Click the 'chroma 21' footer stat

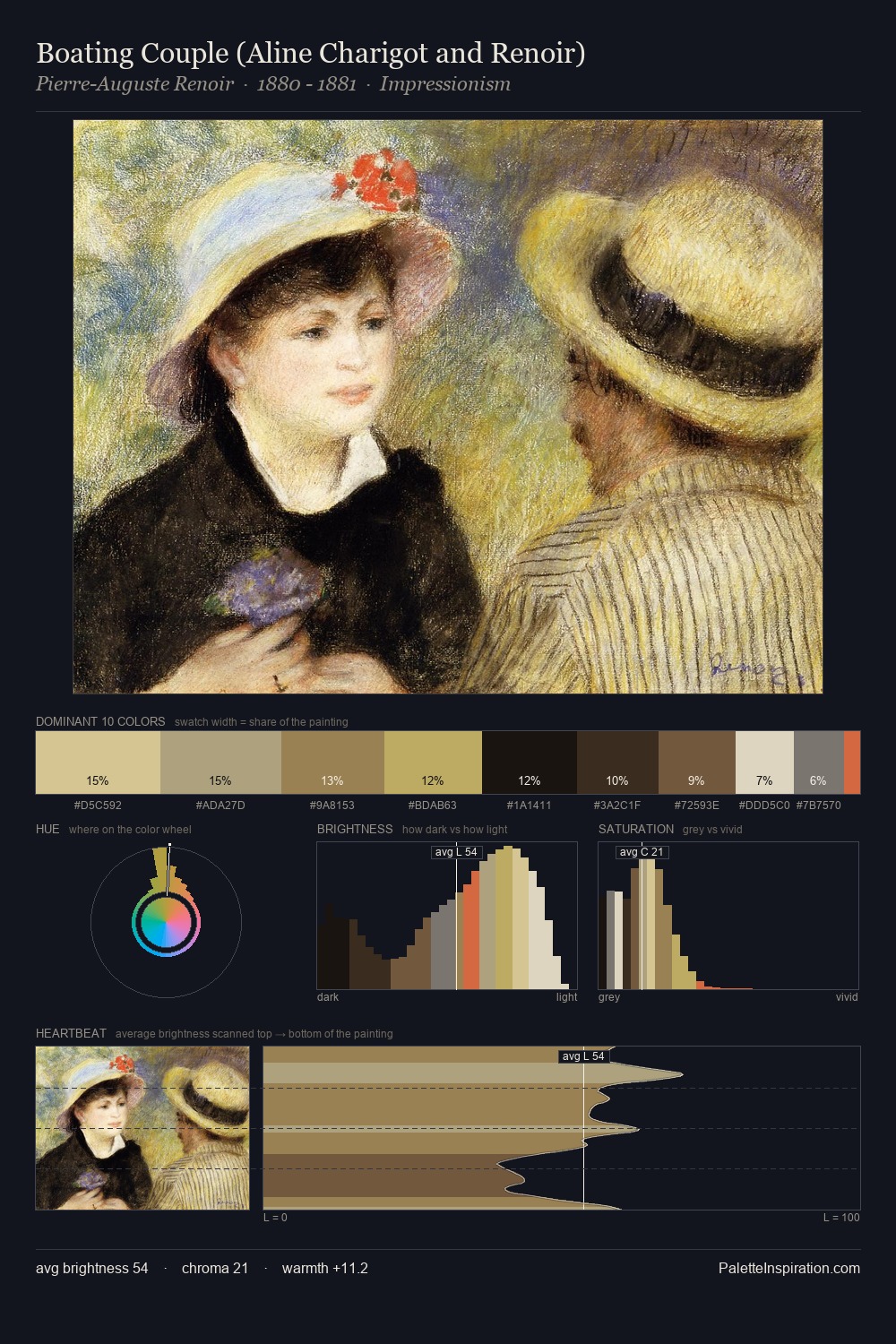coord(215,1269)
